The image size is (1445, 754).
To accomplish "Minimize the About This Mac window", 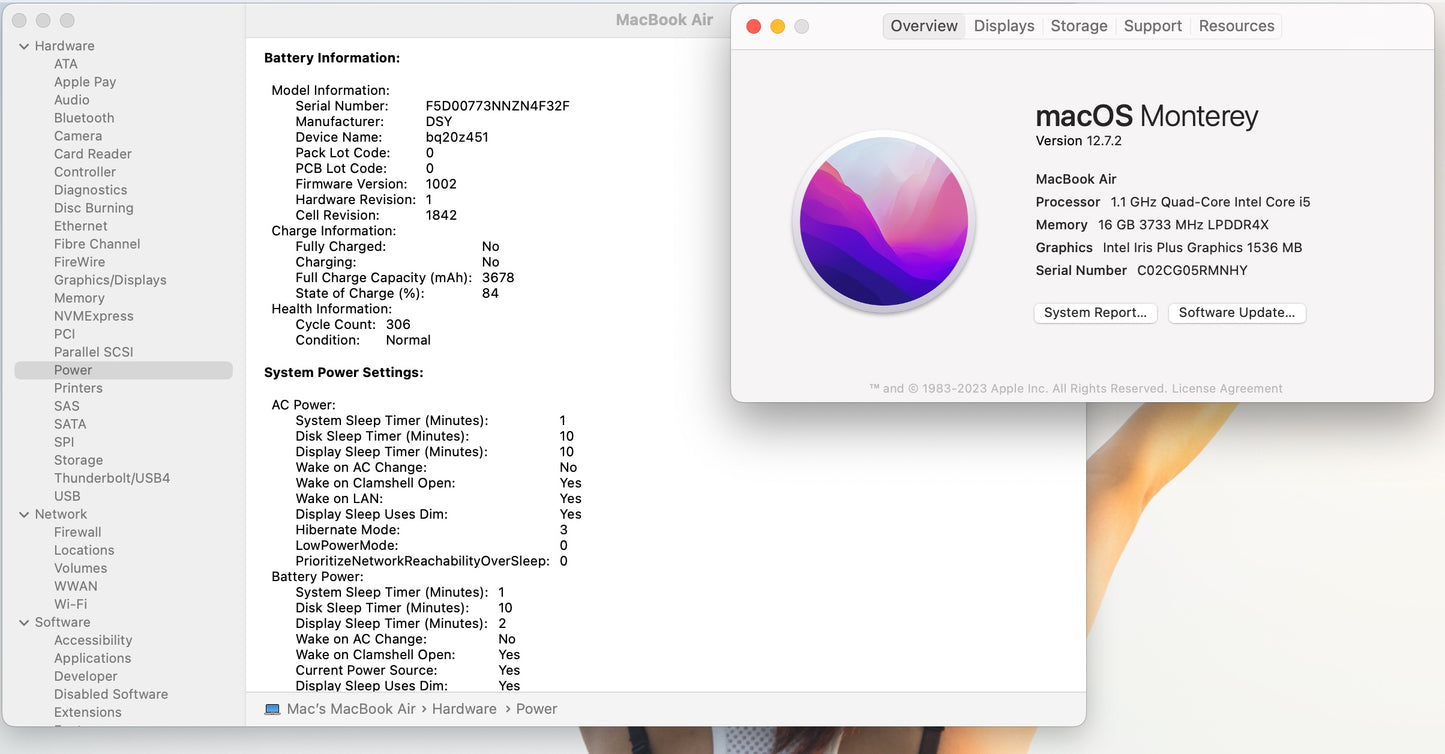I will (778, 26).
